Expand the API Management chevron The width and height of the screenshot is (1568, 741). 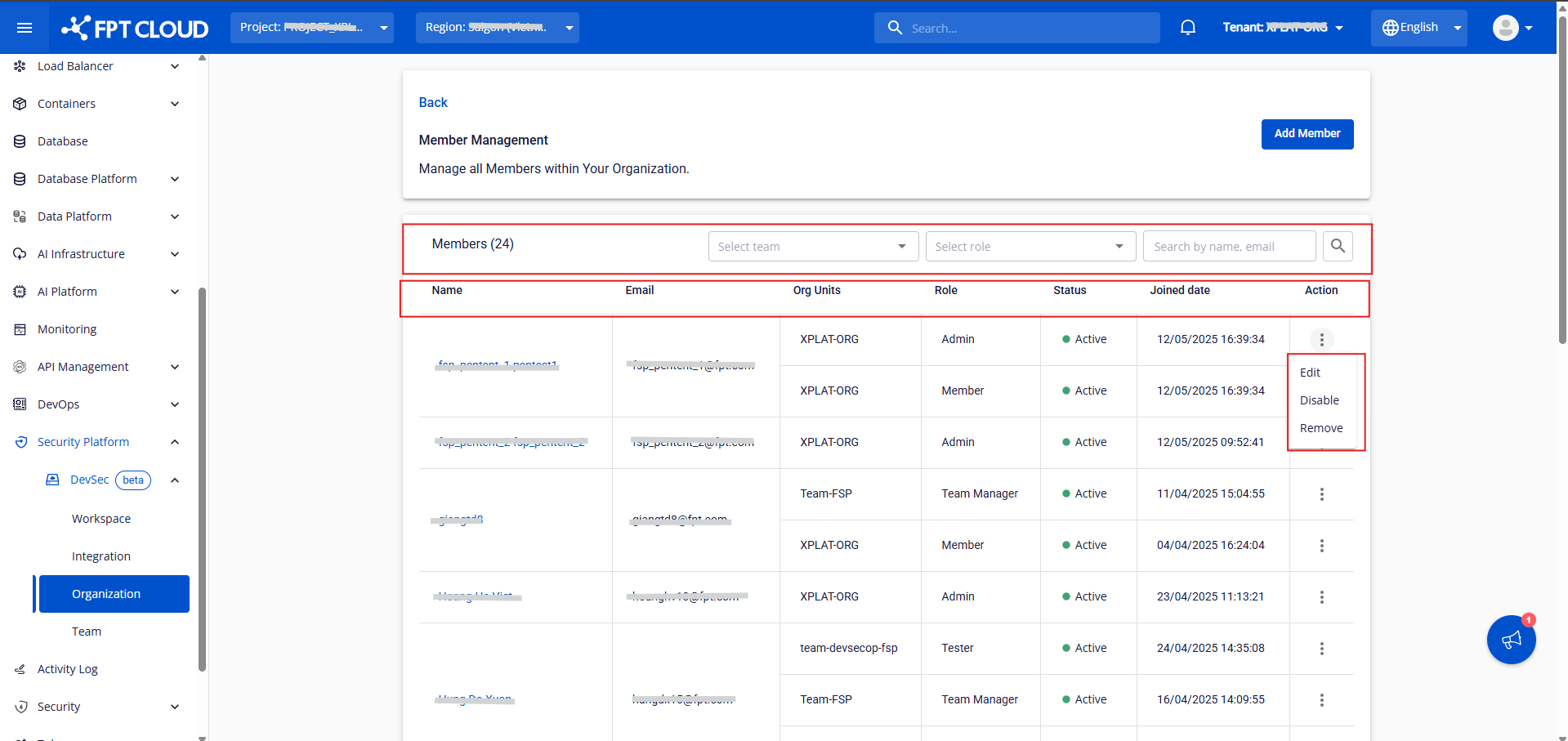tap(175, 367)
